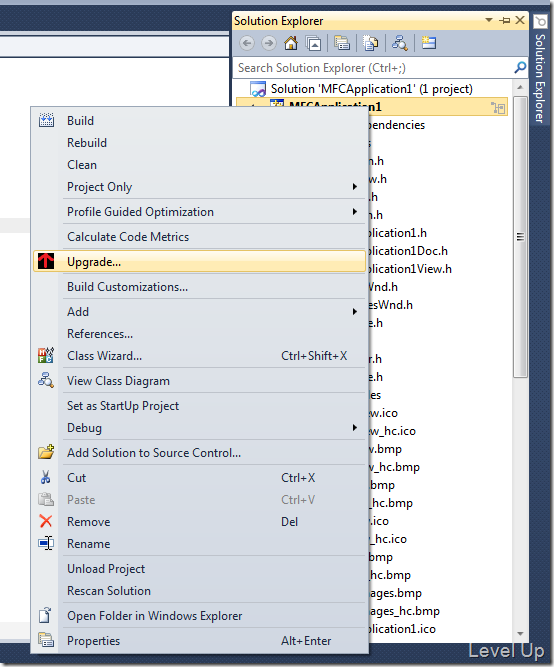The width and height of the screenshot is (554, 667).
Task: Select Unload Project
Action: (199, 568)
